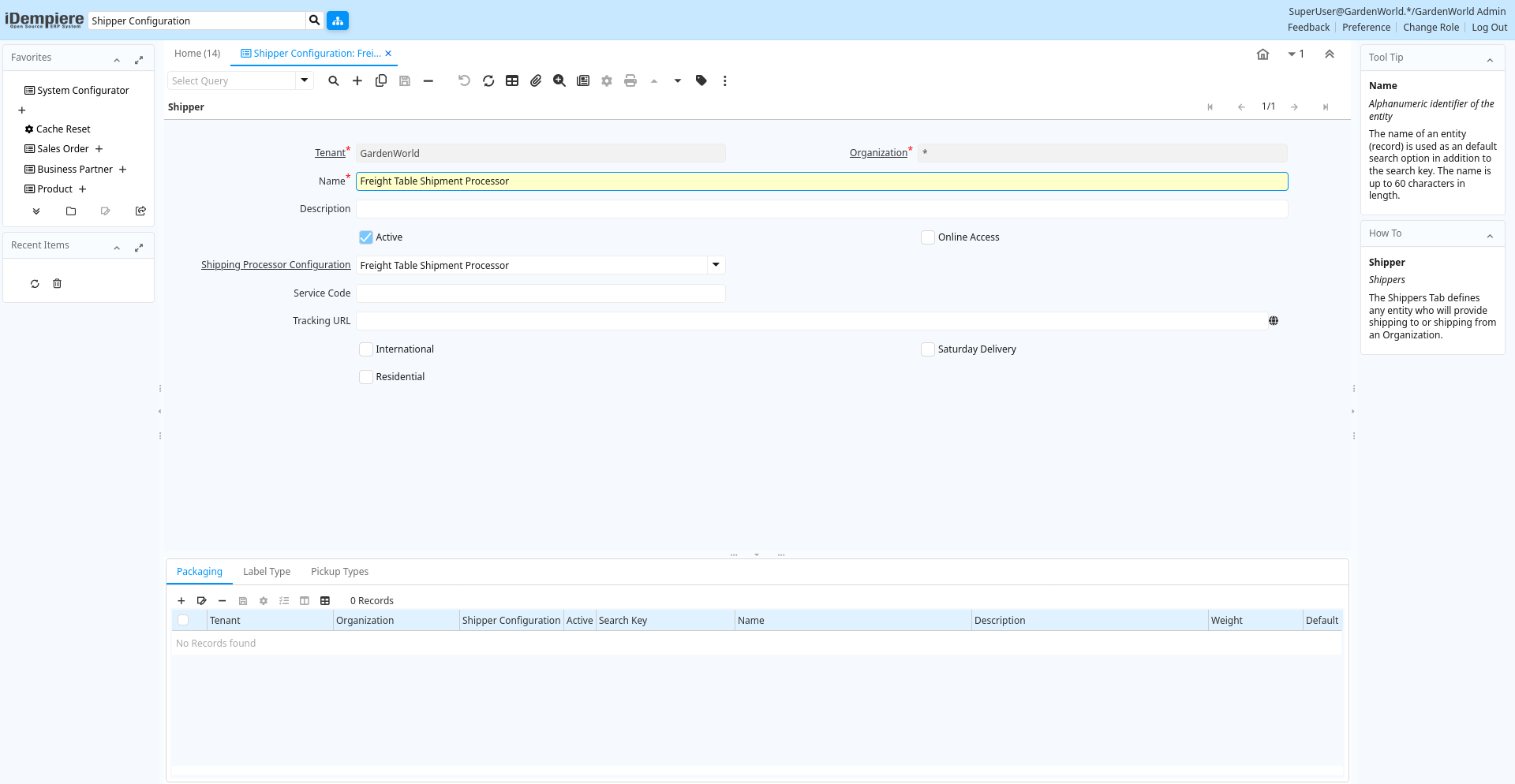Switch to the Label Type tab
The image size is (1515, 784).
click(x=267, y=572)
